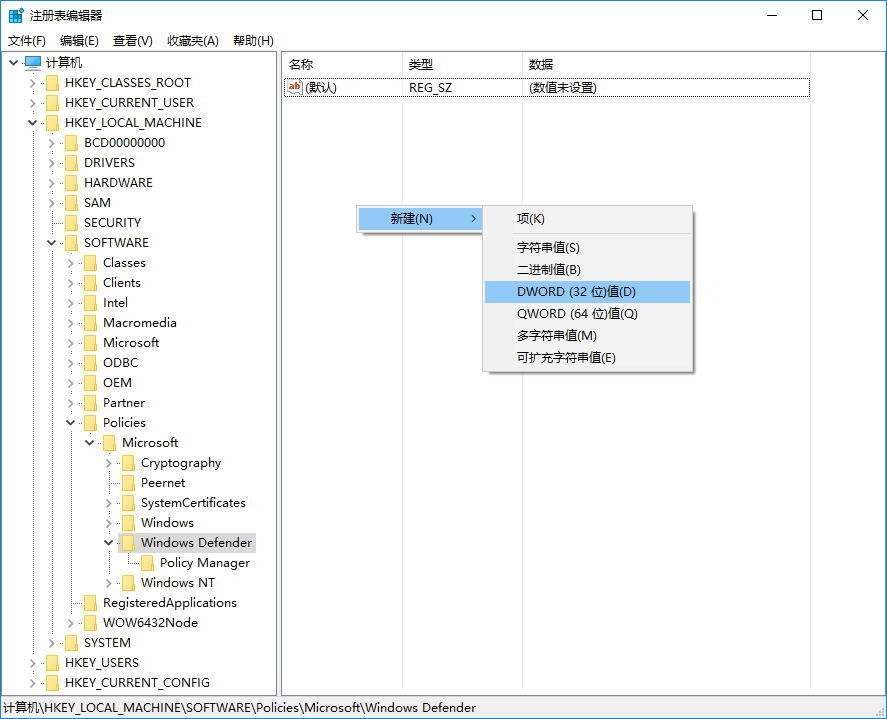Screen dimensions: 887x719
Task: Collapse the SOFTWARE key arrow
Action: (x=51, y=243)
